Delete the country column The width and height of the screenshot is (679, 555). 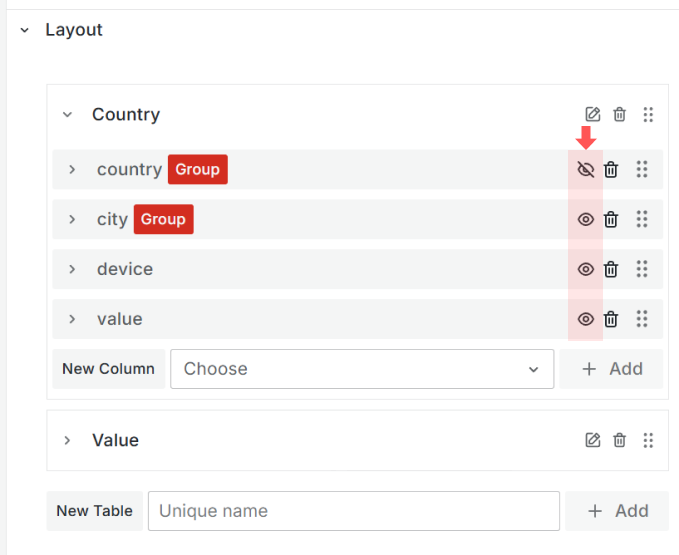[x=611, y=169]
